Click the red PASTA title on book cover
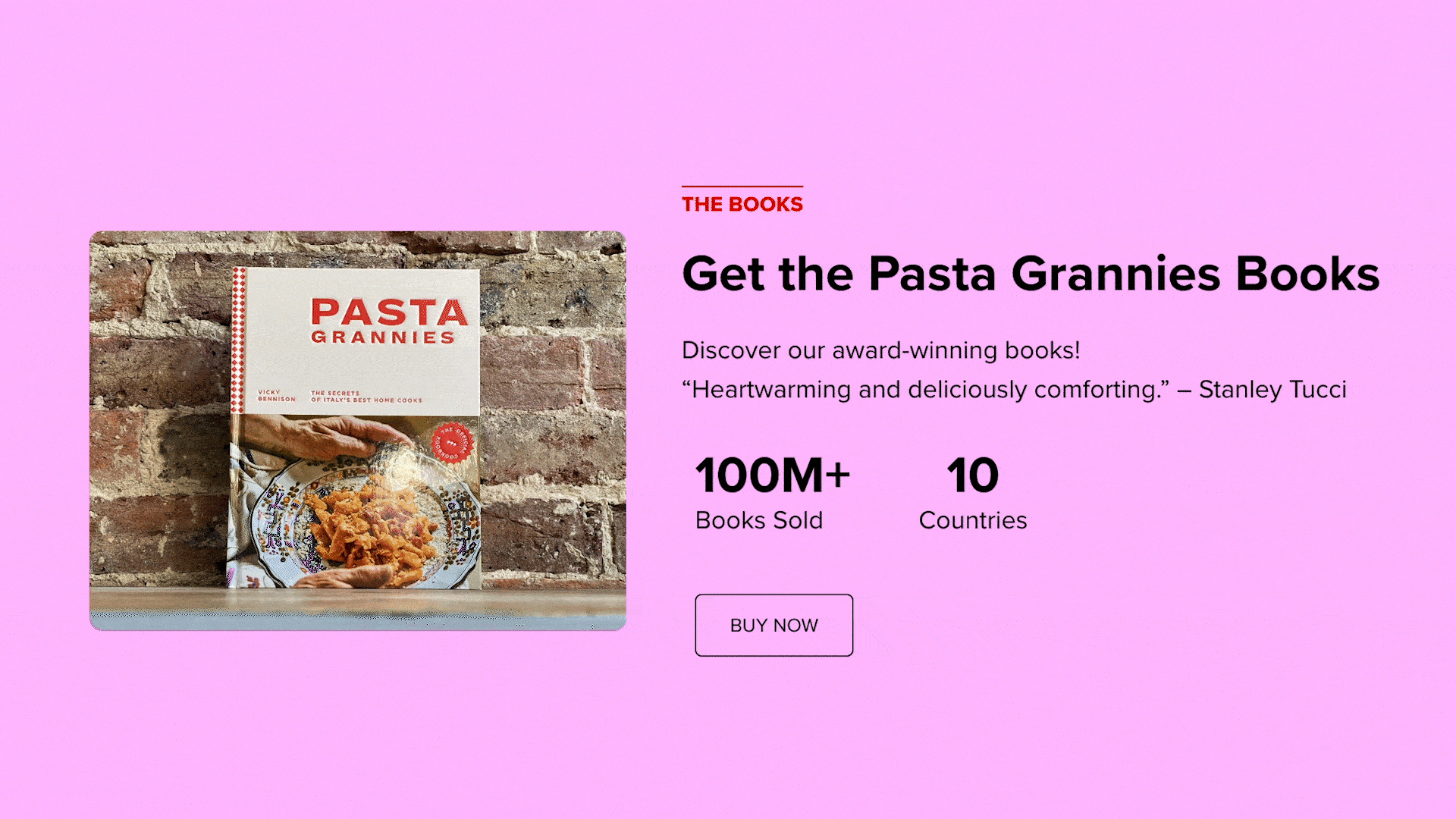Image resolution: width=1456 pixels, height=819 pixels. [389, 312]
